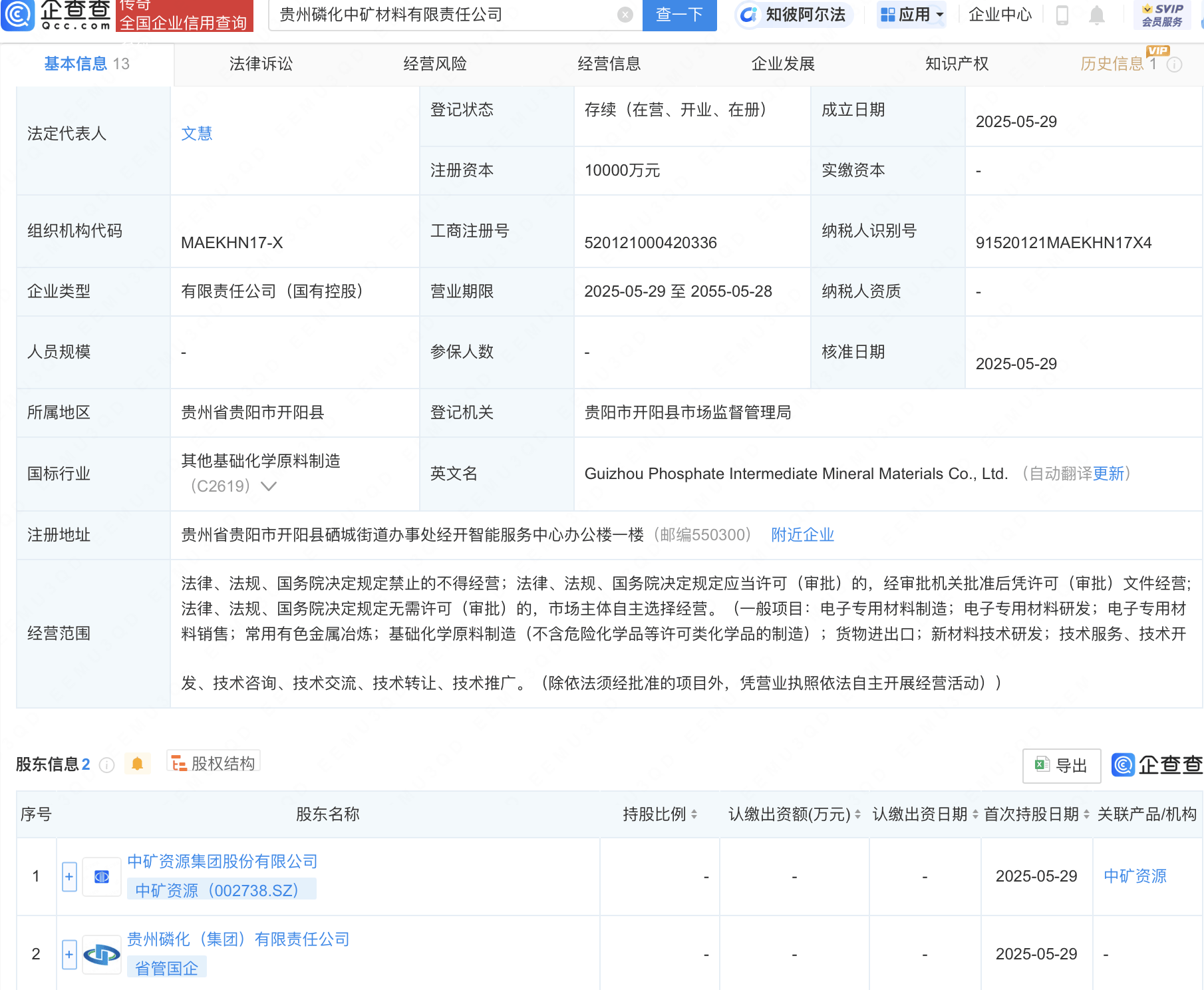Switch to 法律诉讼 tab
The height and width of the screenshot is (990, 1204).
click(x=261, y=64)
